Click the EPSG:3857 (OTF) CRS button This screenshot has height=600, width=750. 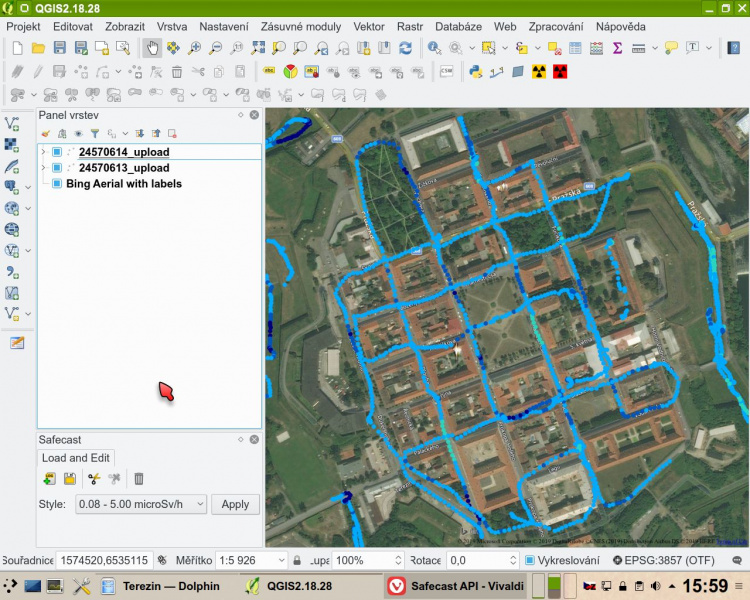coord(664,560)
